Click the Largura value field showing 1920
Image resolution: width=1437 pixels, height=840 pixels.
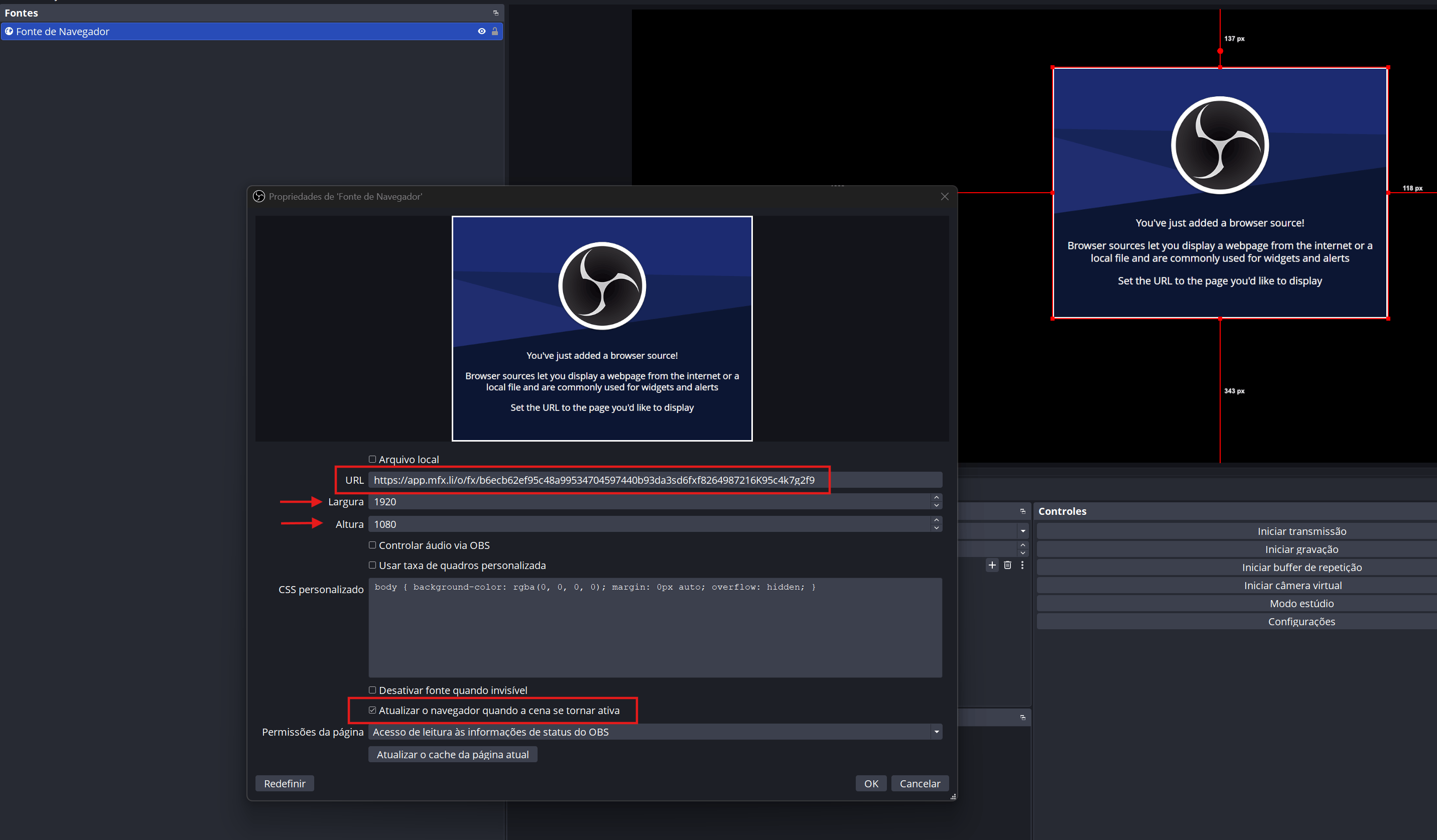click(649, 502)
